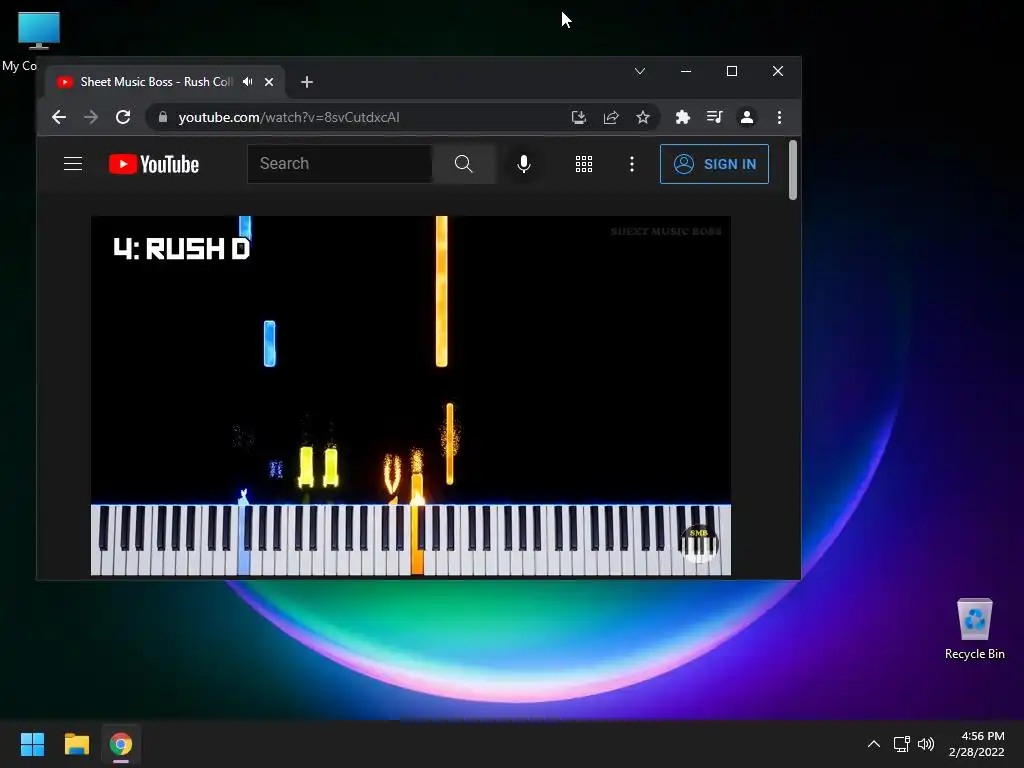Bookmark this page with the star icon
Image resolution: width=1024 pixels, height=768 pixels.
643,118
